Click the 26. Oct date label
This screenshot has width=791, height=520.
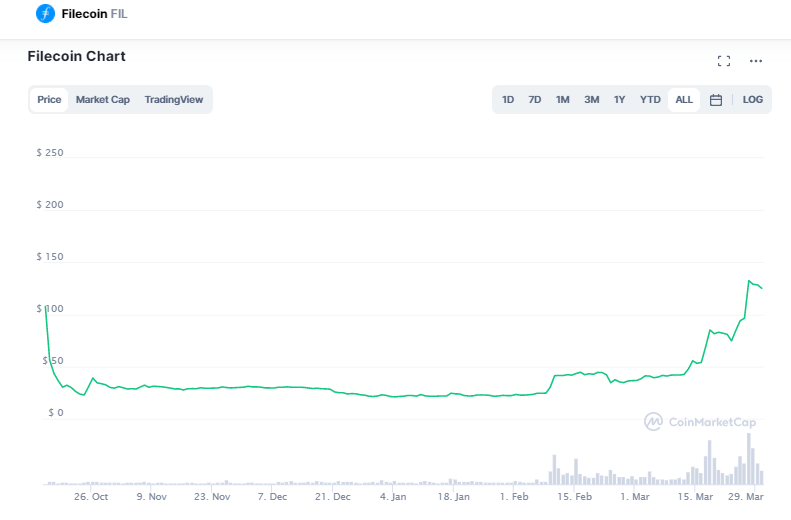click(x=91, y=496)
